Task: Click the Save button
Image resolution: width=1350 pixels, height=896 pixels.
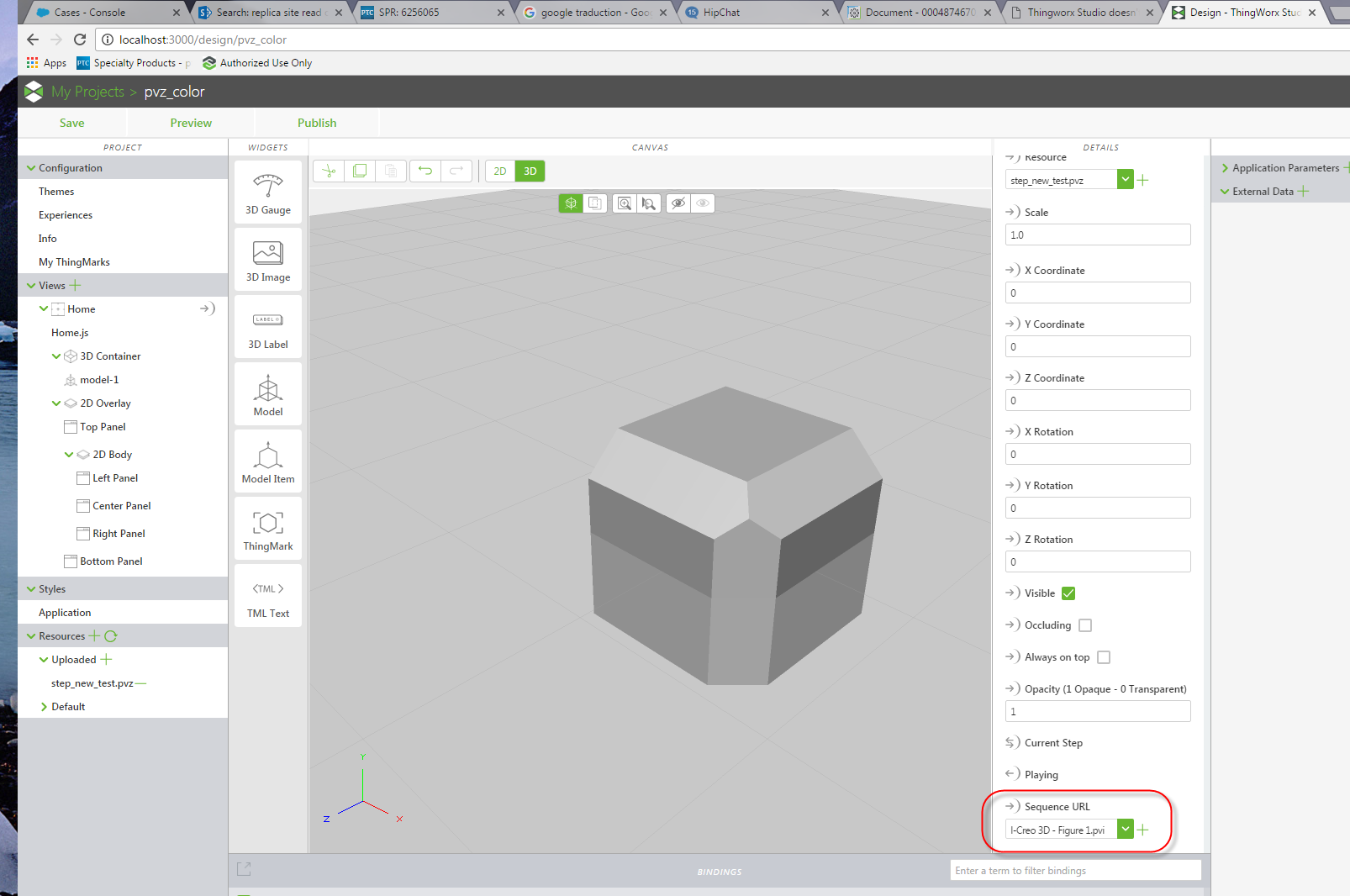Action: (x=72, y=123)
